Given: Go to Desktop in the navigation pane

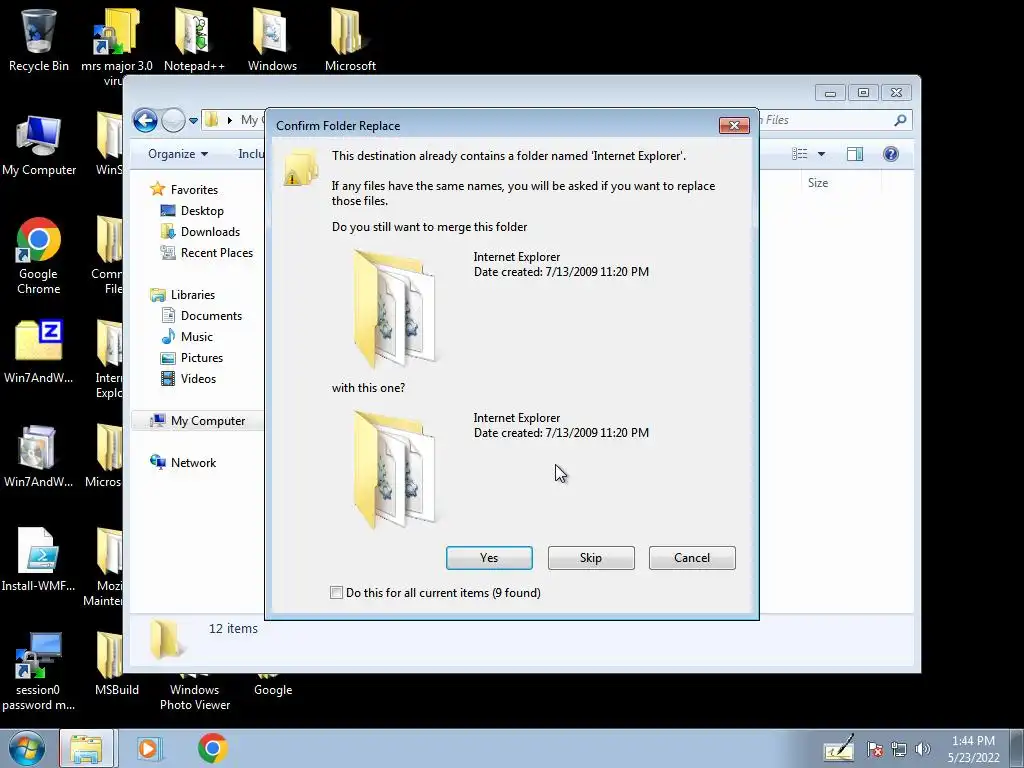Looking at the screenshot, I should (x=202, y=211).
